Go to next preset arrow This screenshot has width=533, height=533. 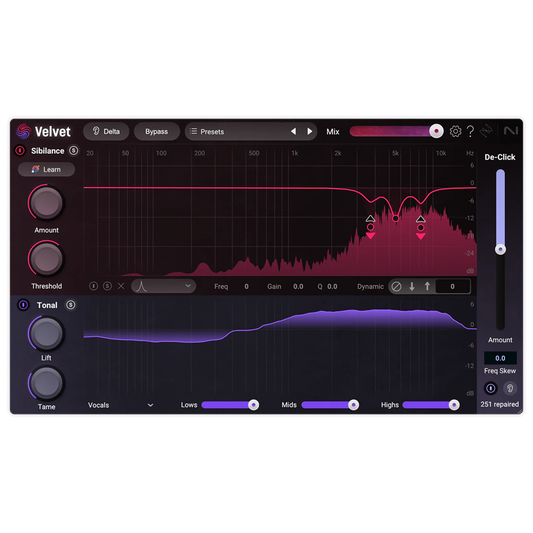coord(310,131)
